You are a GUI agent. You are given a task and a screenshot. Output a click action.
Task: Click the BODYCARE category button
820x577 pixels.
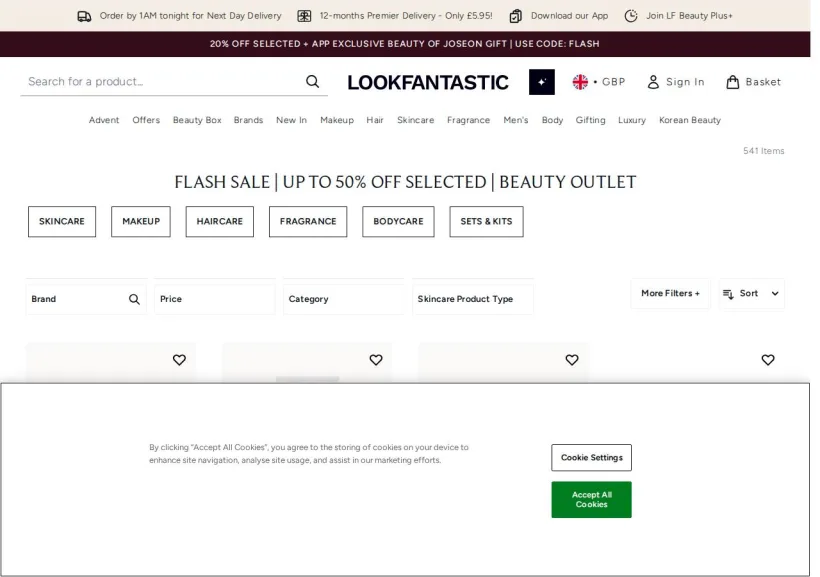coord(398,222)
